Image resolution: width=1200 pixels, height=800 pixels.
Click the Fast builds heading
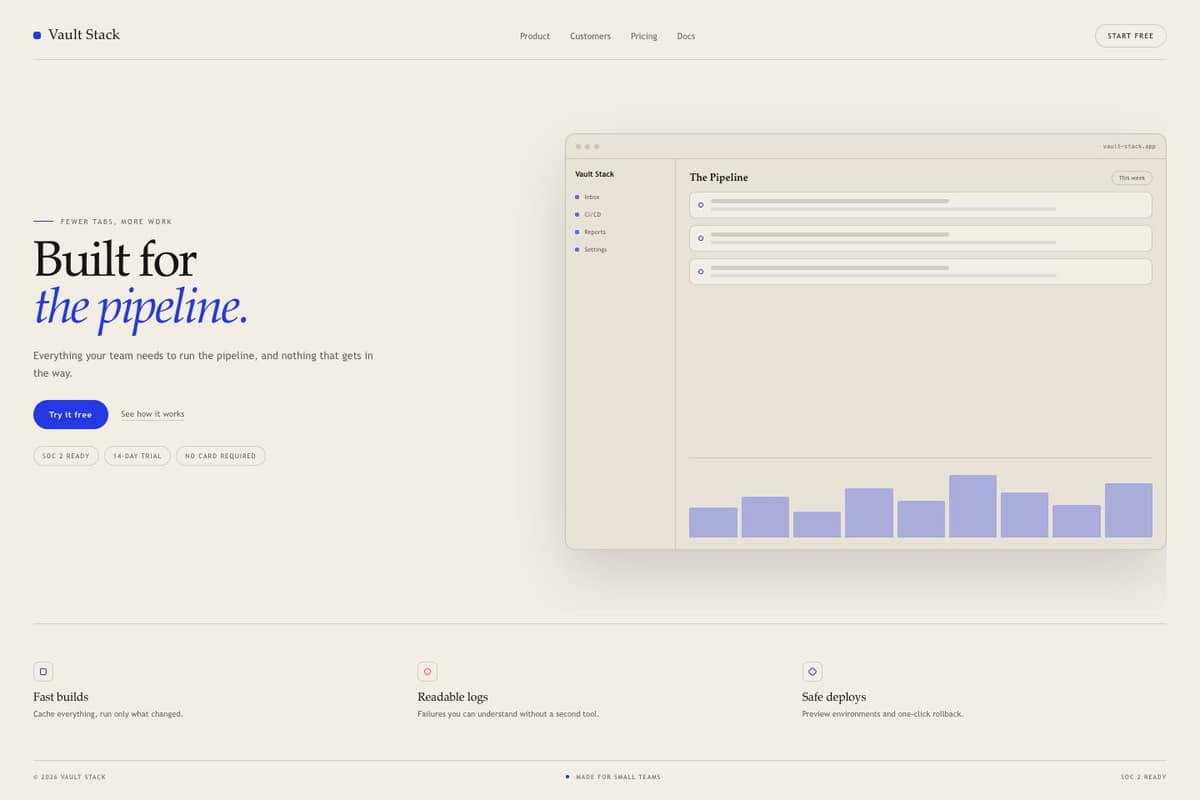tap(61, 697)
